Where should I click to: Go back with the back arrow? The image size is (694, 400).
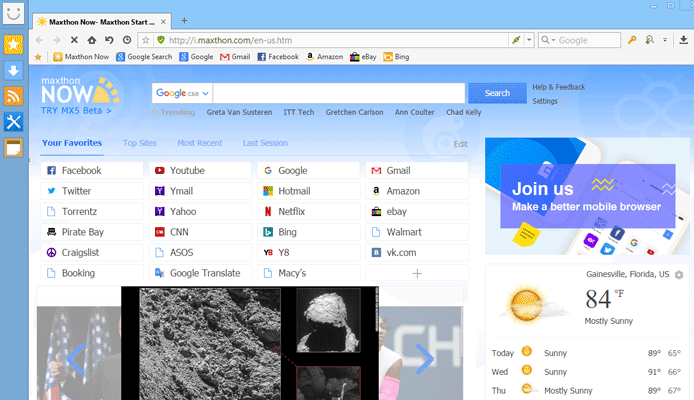(x=39, y=40)
